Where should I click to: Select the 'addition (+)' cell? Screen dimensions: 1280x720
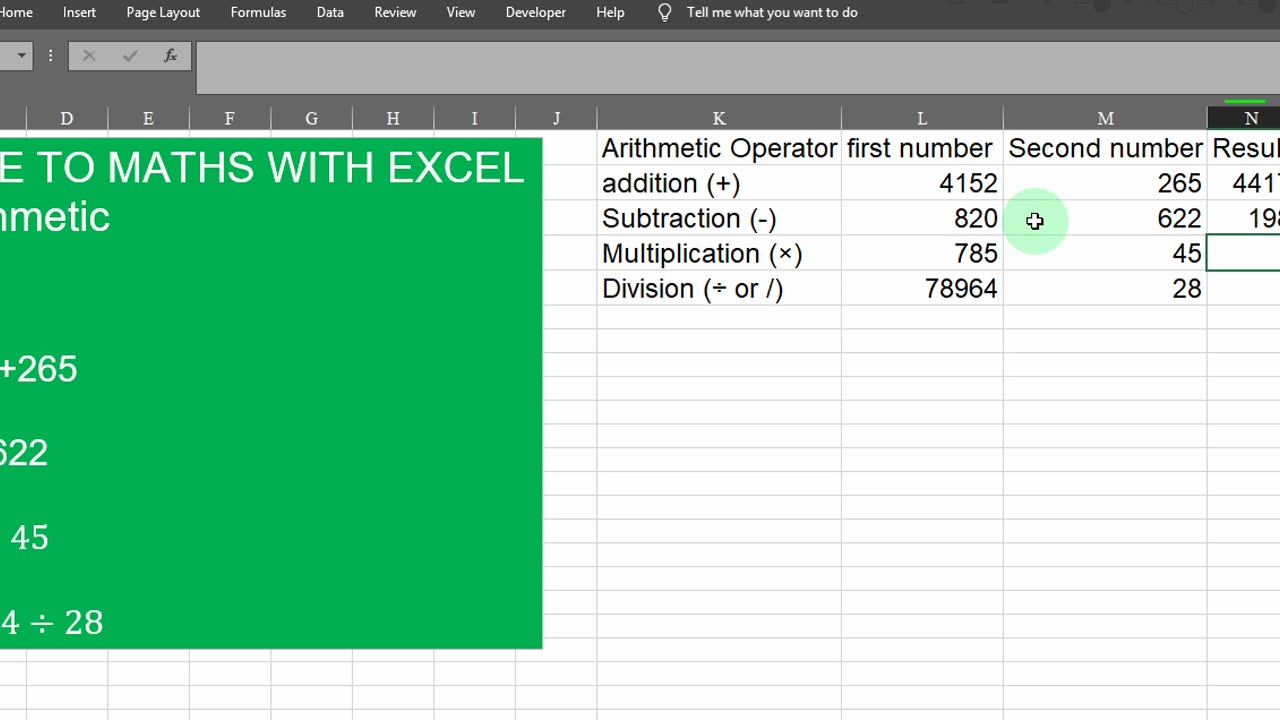tap(719, 183)
